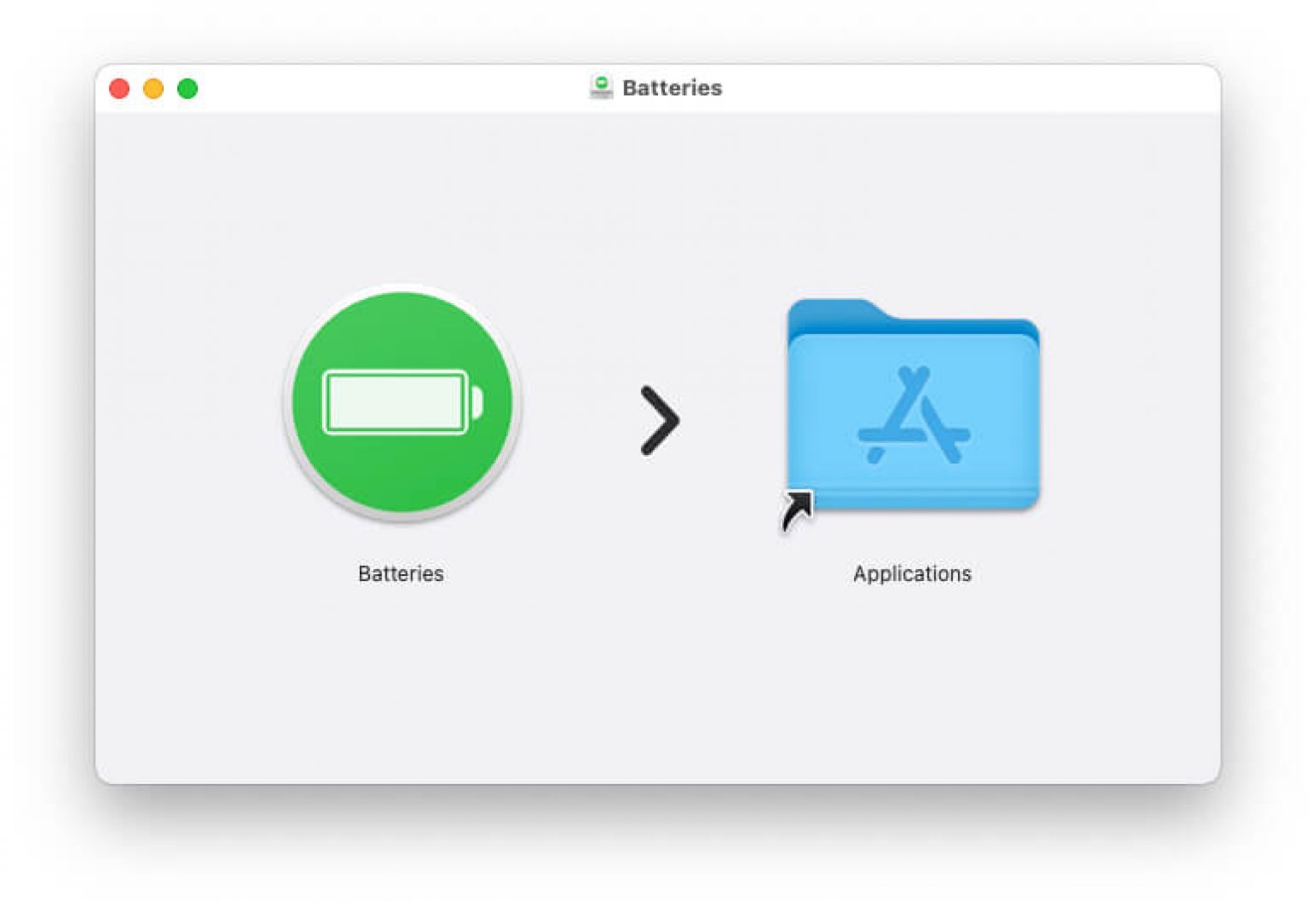
Task: Select the Applications text label
Action: (x=911, y=574)
